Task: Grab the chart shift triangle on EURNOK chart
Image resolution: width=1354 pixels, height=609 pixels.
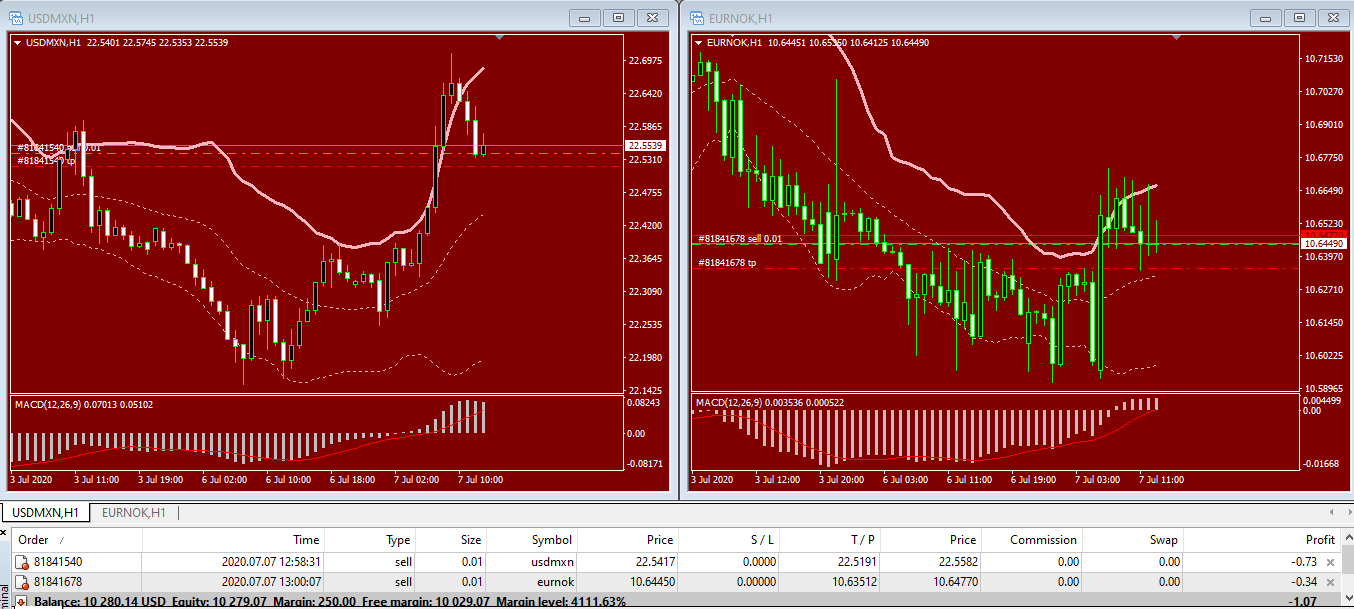Action: [x=1177, y=37]
